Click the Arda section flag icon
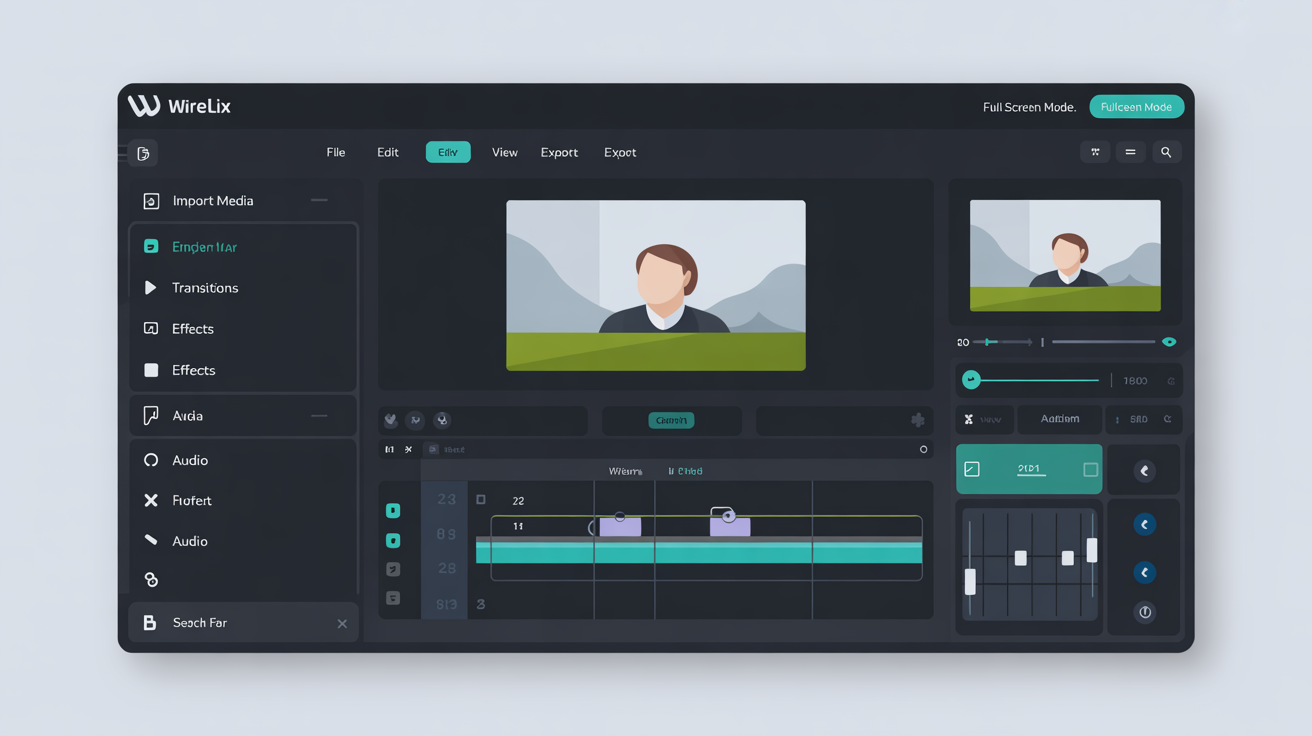The width and height of the screenshot is (1312, 736). (151, 415)
